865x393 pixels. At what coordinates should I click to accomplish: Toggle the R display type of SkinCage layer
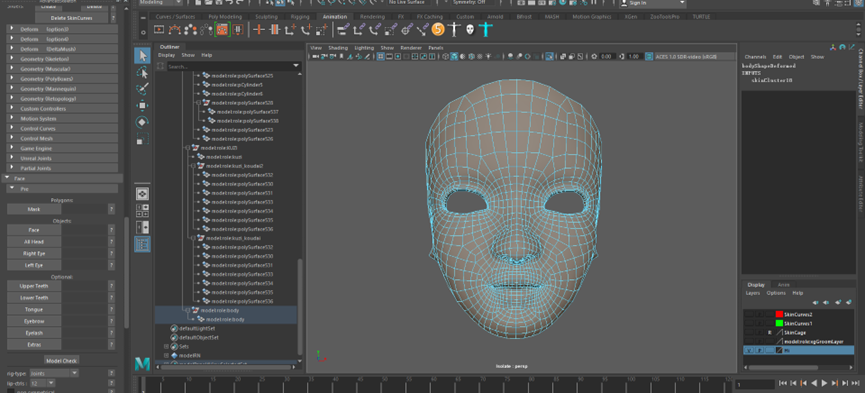(x=770, y=333)
